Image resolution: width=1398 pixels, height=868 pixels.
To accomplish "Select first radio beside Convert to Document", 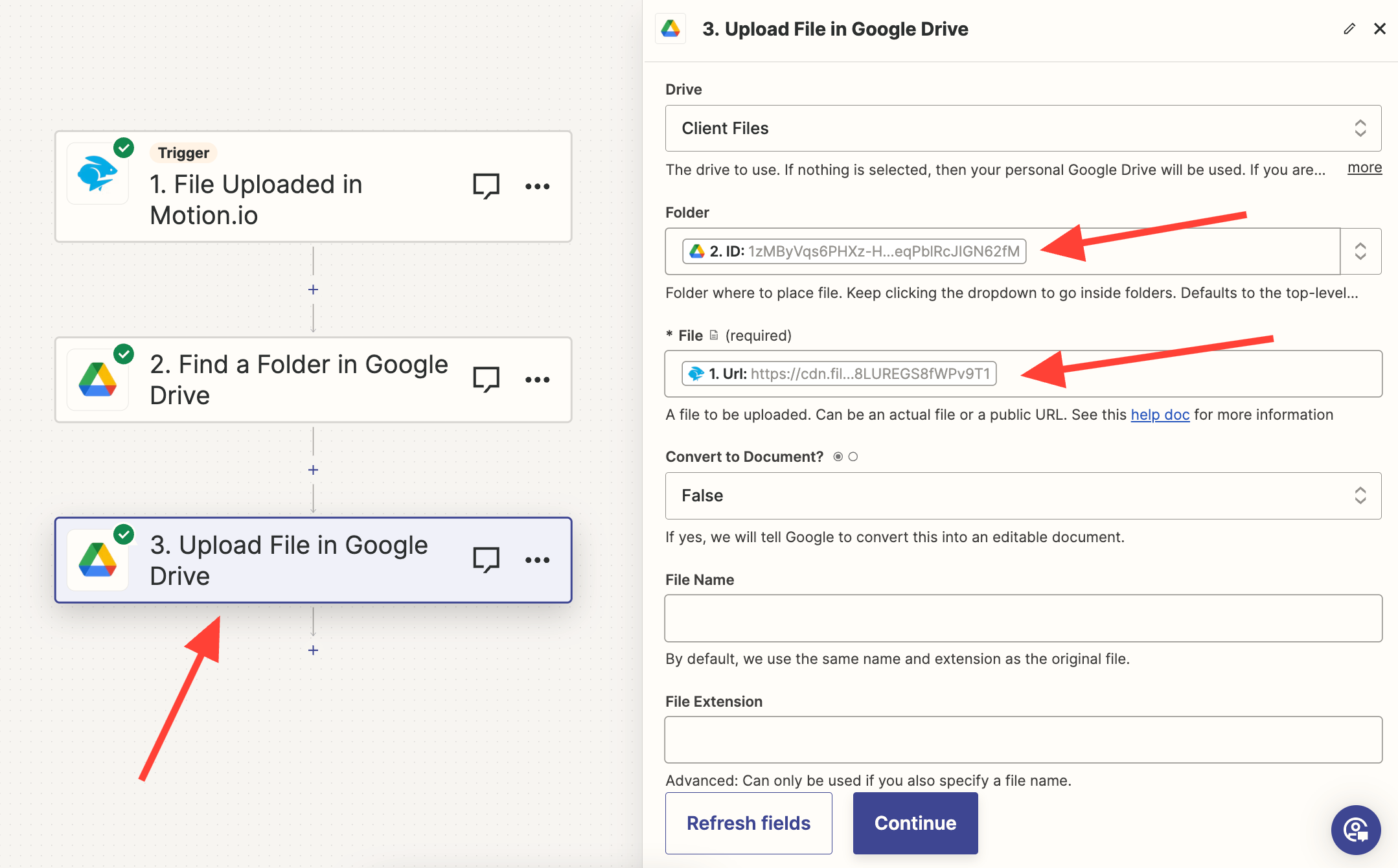I will (x=838, y=457).
